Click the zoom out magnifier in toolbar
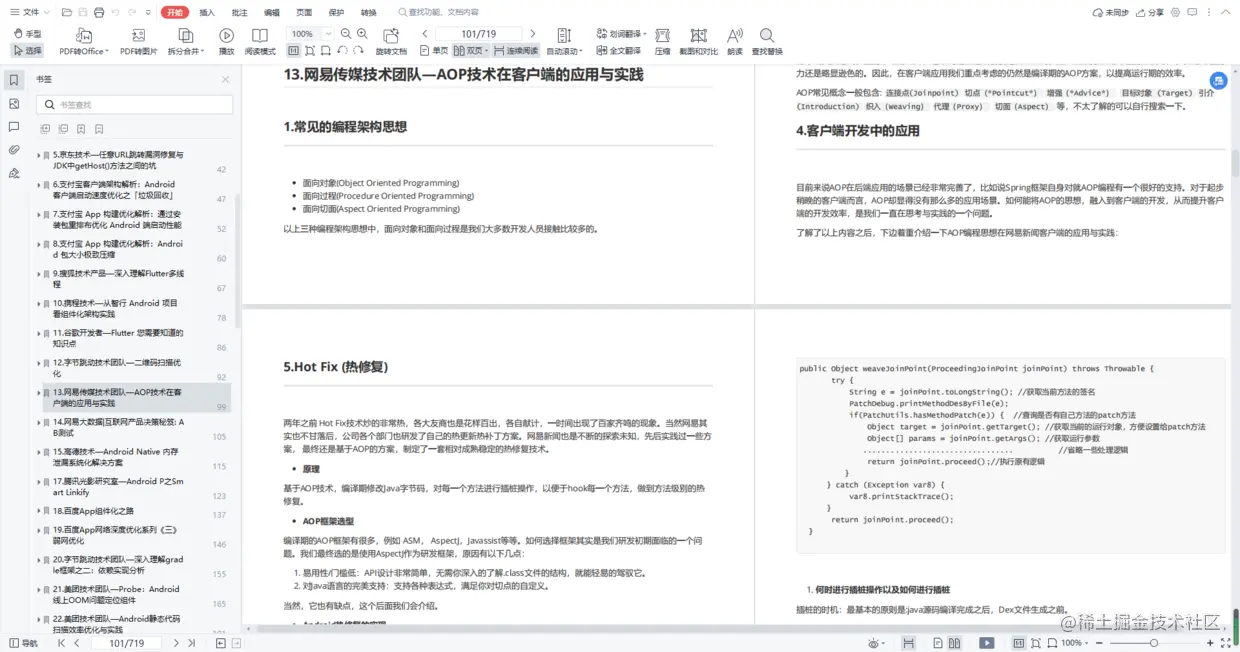1240x652 pixels. [347, 33]
